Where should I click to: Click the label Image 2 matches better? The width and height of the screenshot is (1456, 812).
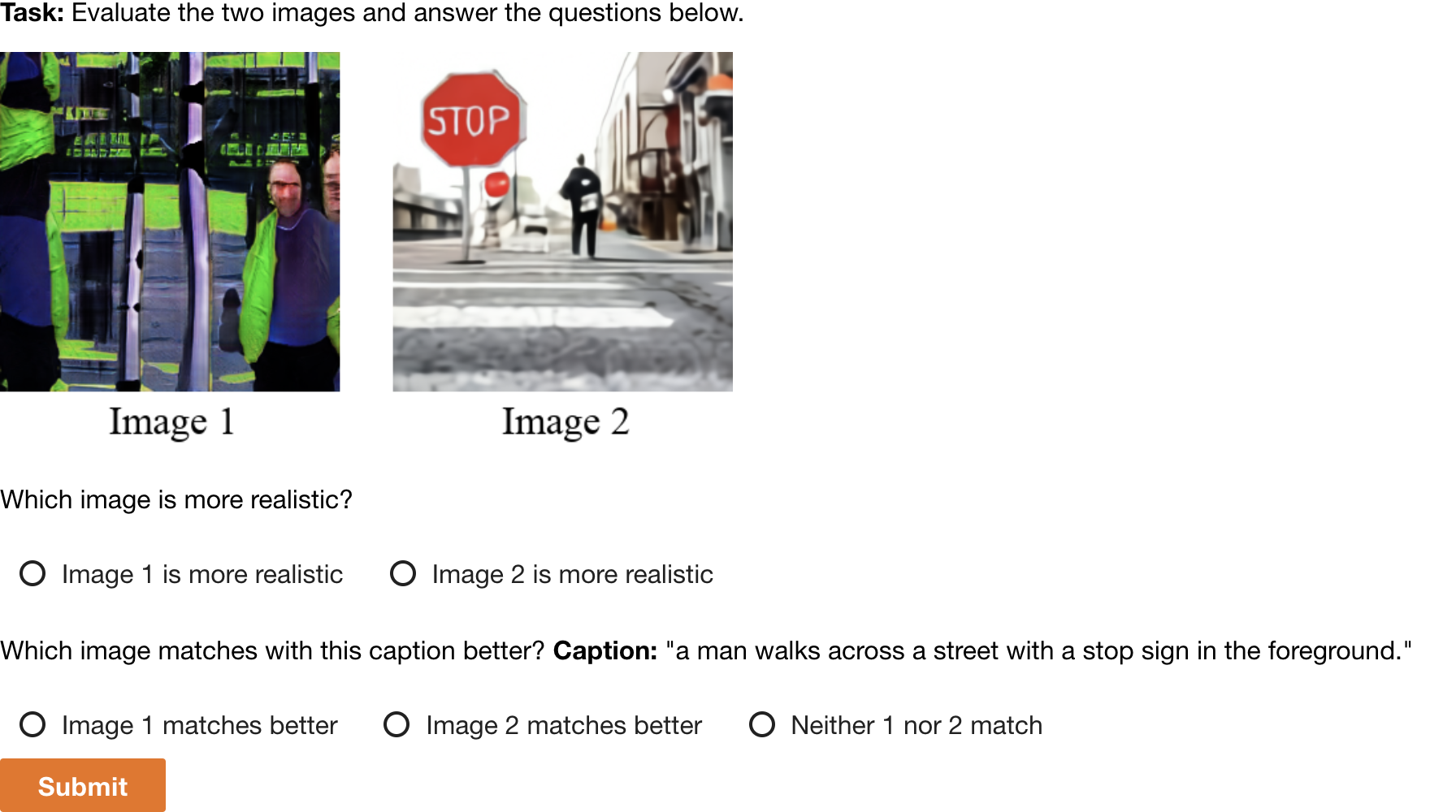pos(564,725)
